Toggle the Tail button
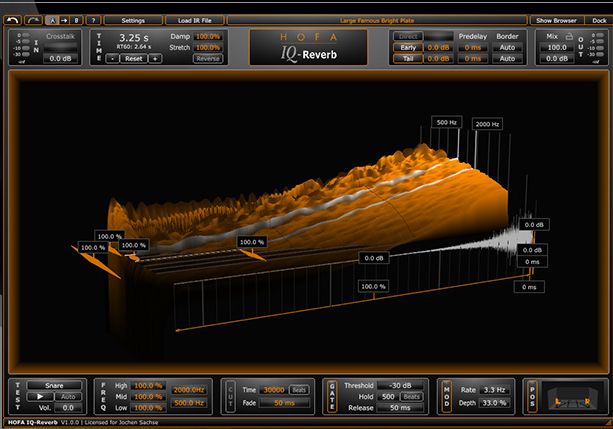The width and height of the screenshot is (613, 429). (408, 59)
